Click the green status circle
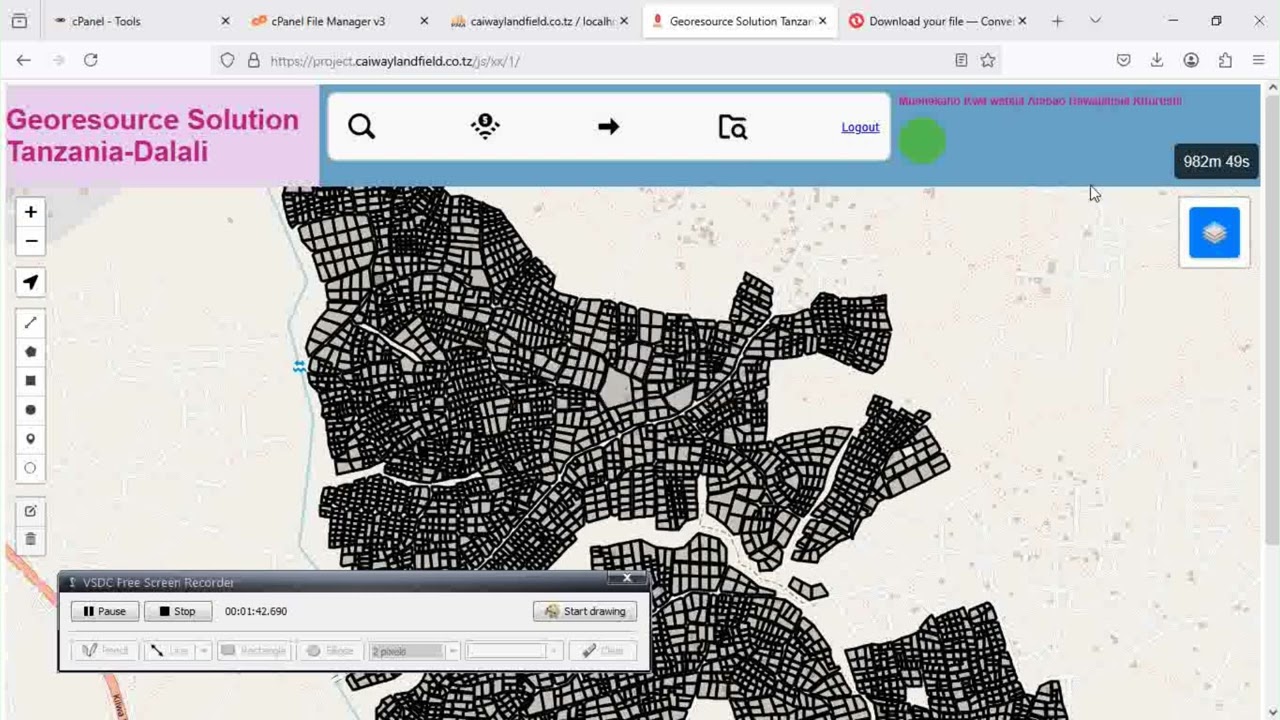The image size is (1280, 720). click(x=922, y=141)
